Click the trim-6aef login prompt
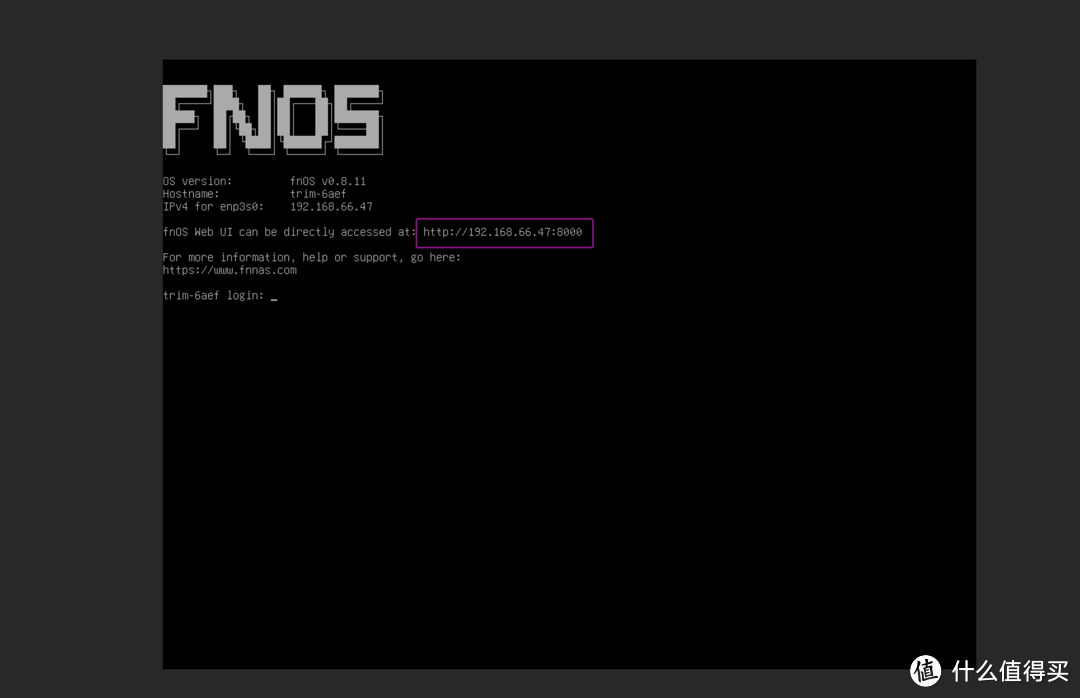This screenshot has height=698, width=1080. click(220, 296)
